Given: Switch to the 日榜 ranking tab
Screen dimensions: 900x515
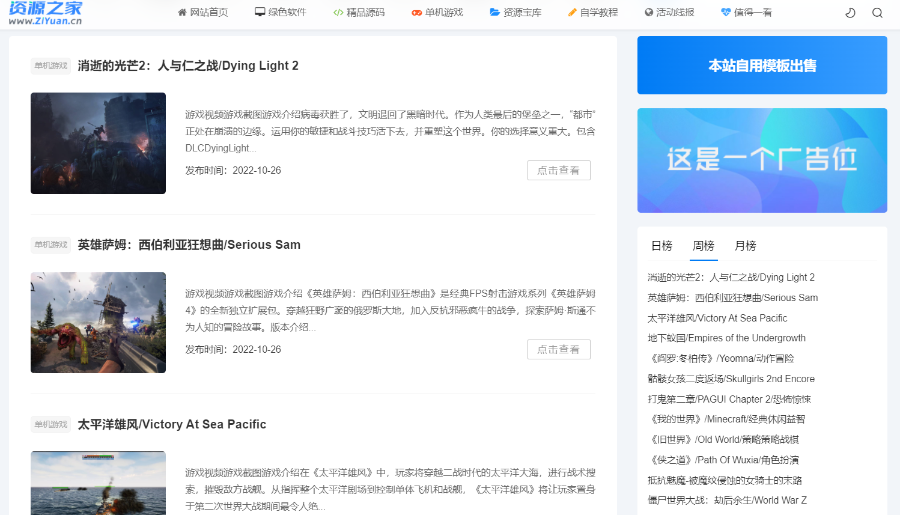Looking at the screenshot, I should (662, 246).
